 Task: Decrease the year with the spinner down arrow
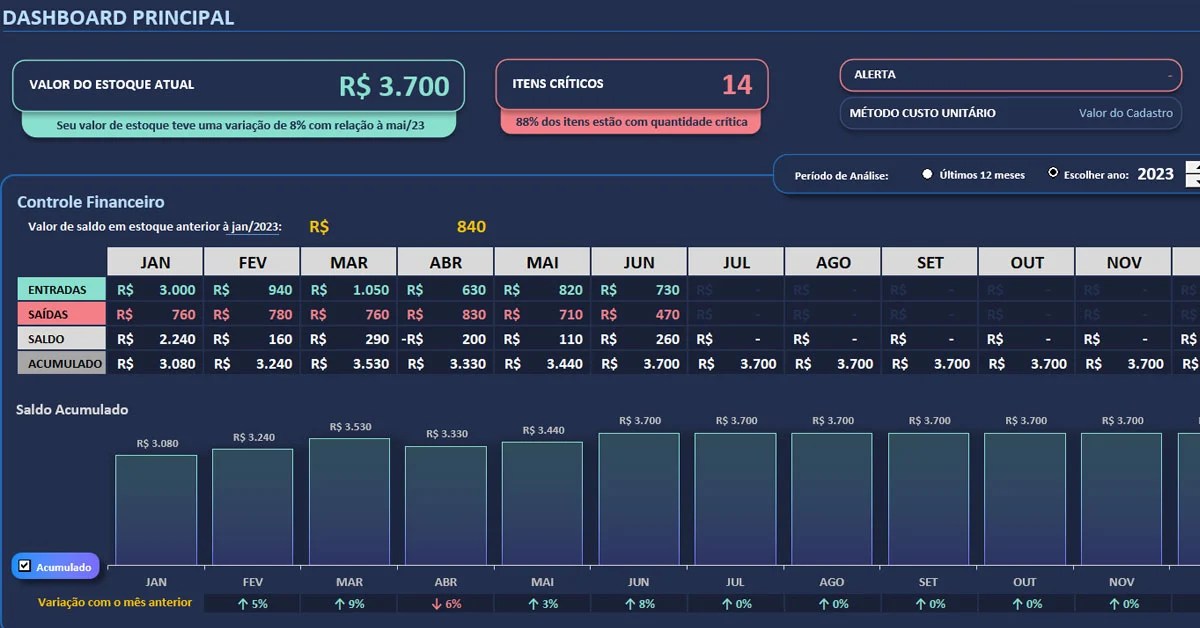coord(1192,180)
